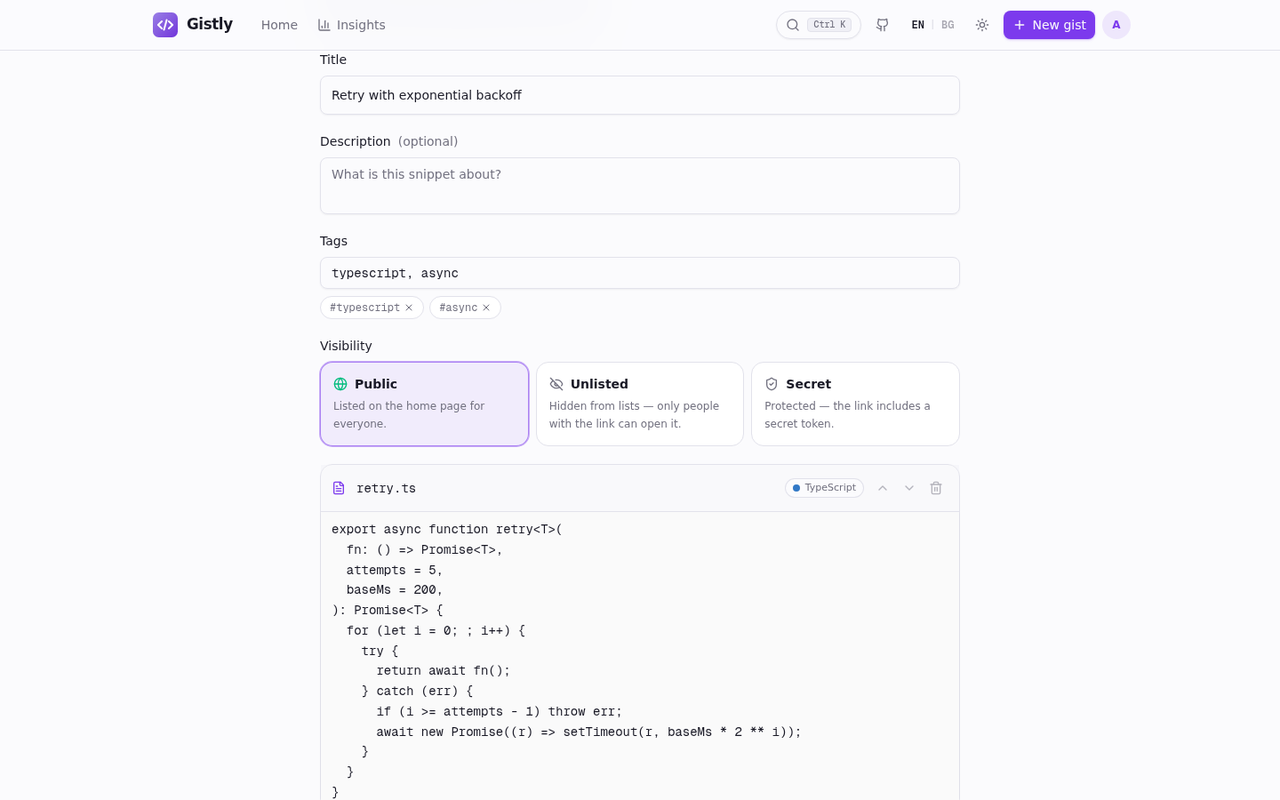Open the Insights page
Viewport: 1280px width, 800px height.
351,25
